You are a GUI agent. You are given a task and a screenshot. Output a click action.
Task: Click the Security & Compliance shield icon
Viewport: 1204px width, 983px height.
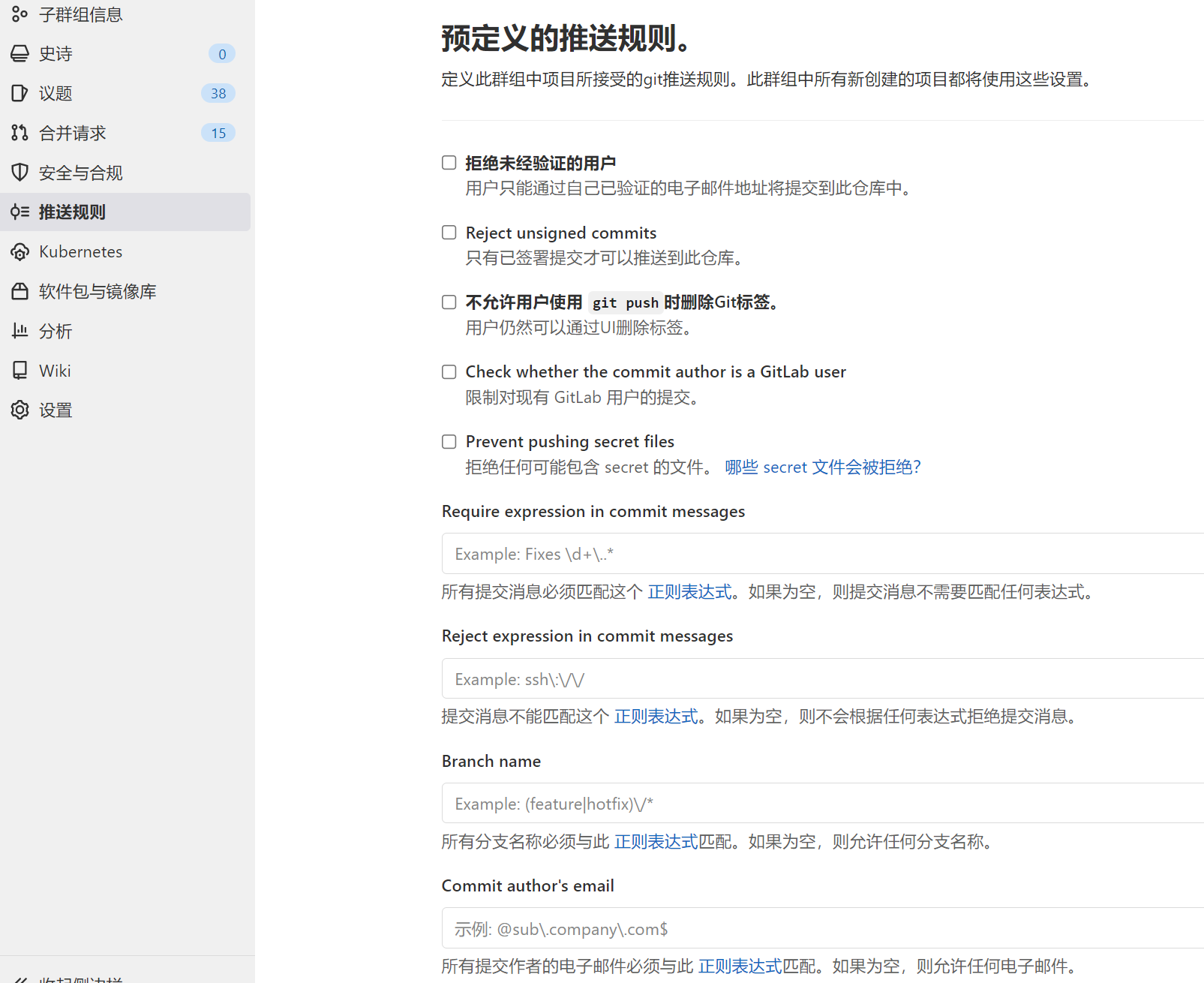coord(20,173)
